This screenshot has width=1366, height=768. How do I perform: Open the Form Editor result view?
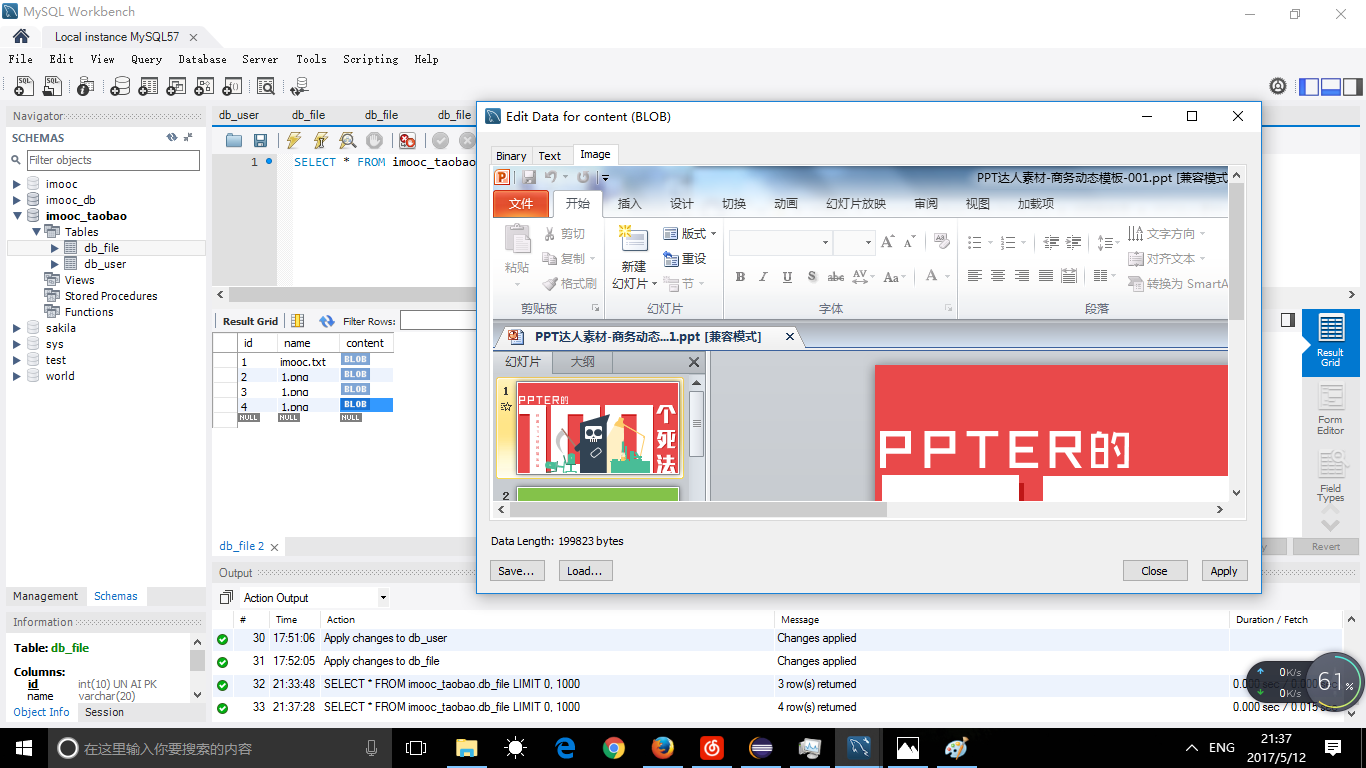click(1330, 410)
